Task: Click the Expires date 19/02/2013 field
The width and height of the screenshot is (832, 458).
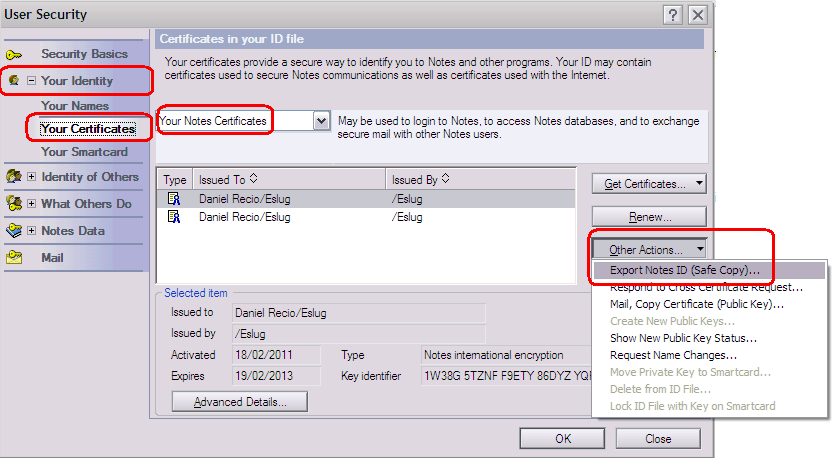Action: [x=276, y=376]
